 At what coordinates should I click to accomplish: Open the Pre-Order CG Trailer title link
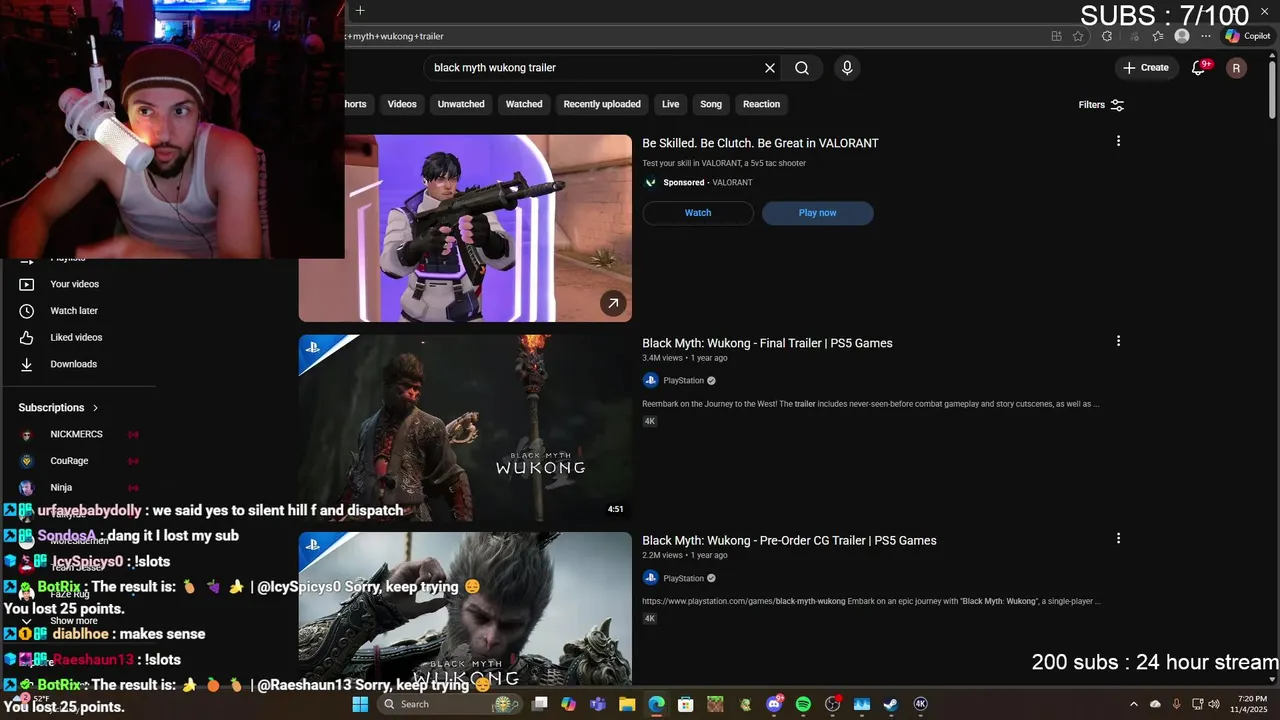[x=789, y=541]
